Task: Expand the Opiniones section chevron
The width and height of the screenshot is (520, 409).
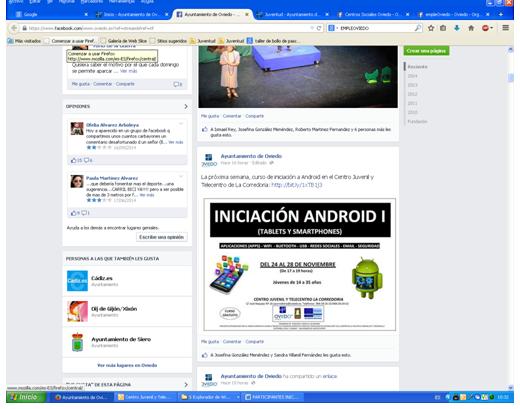Action: [x=186, y=106]
